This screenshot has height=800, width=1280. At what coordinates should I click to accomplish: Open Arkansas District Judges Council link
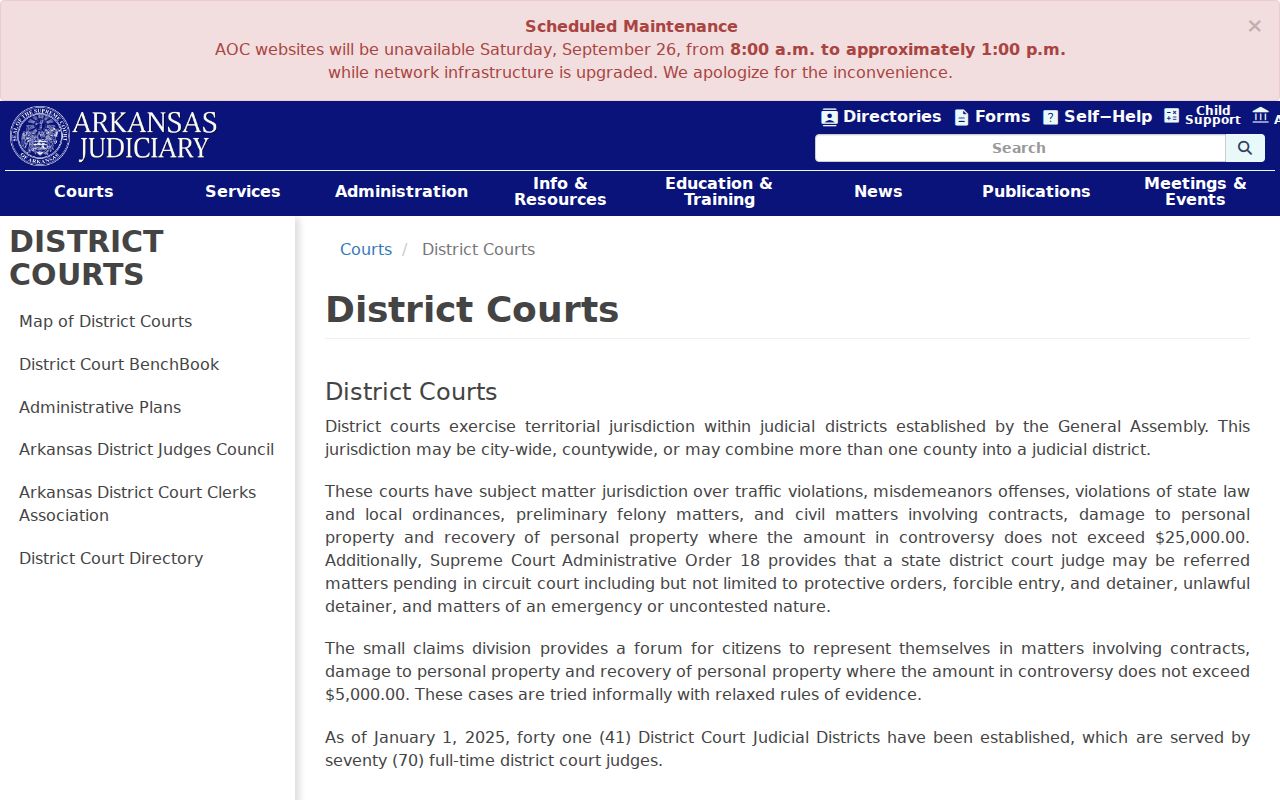tap(146, 450)
